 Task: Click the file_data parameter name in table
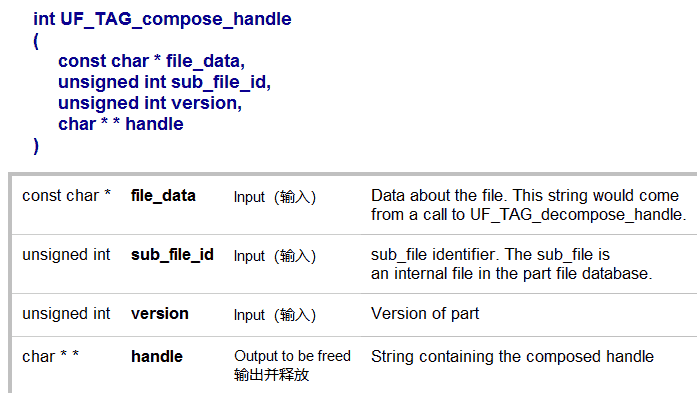click(163, 196)
